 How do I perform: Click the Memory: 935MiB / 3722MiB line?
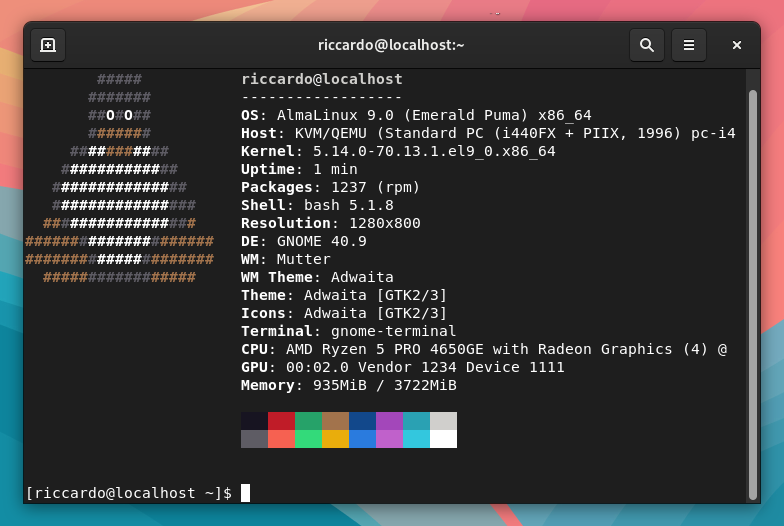click(x=348, y=386)
